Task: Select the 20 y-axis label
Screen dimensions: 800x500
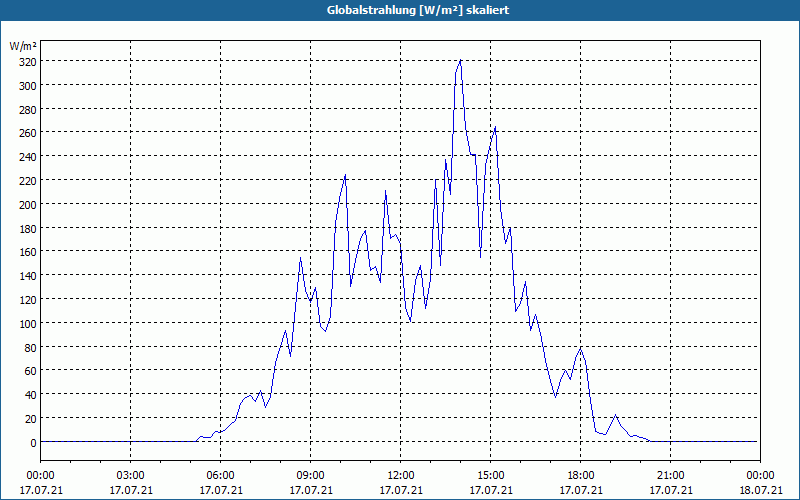Action: (x=30, y=419)
